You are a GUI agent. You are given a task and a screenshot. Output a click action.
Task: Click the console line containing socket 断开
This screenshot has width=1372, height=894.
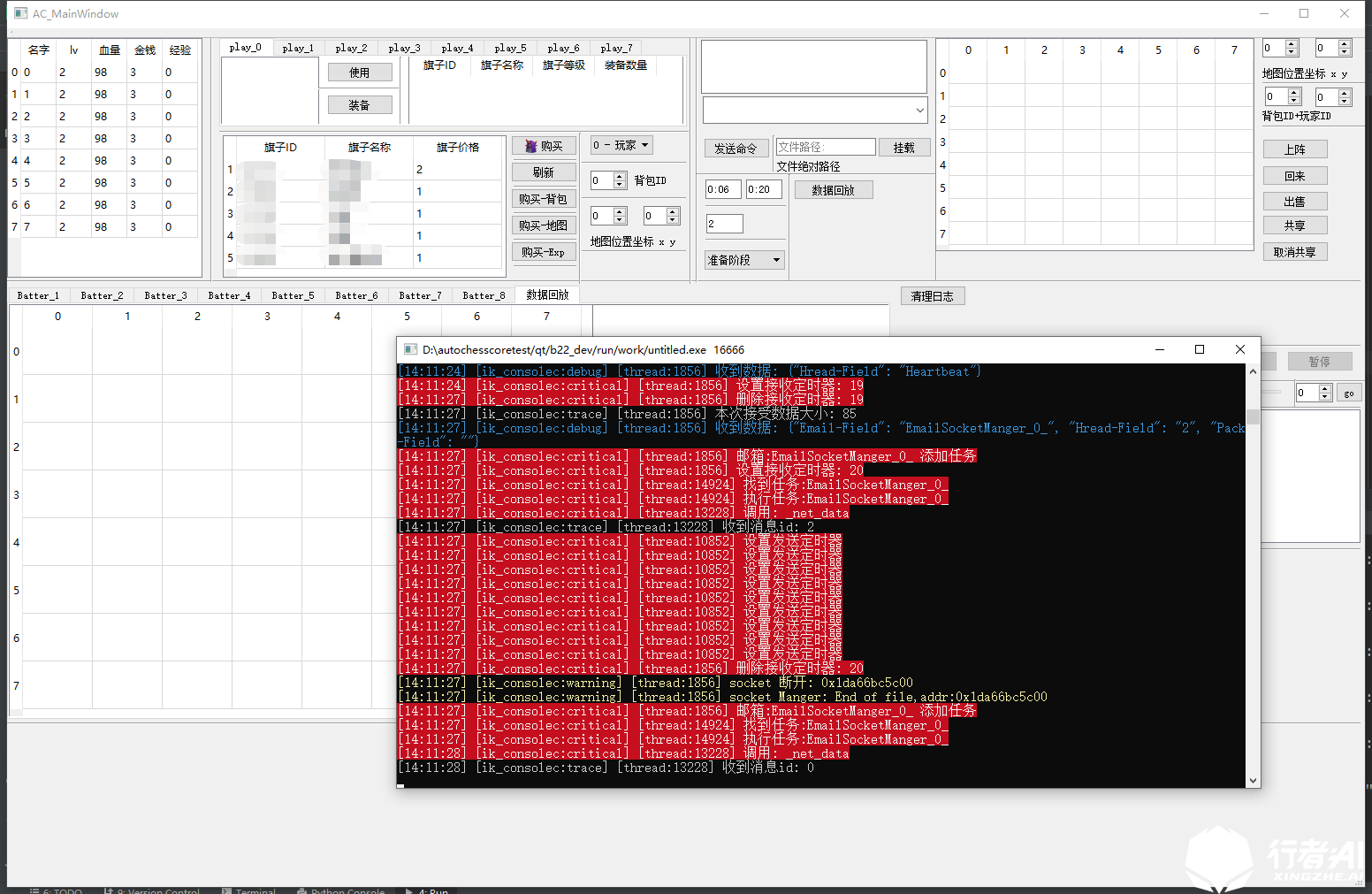click(655, 683)
